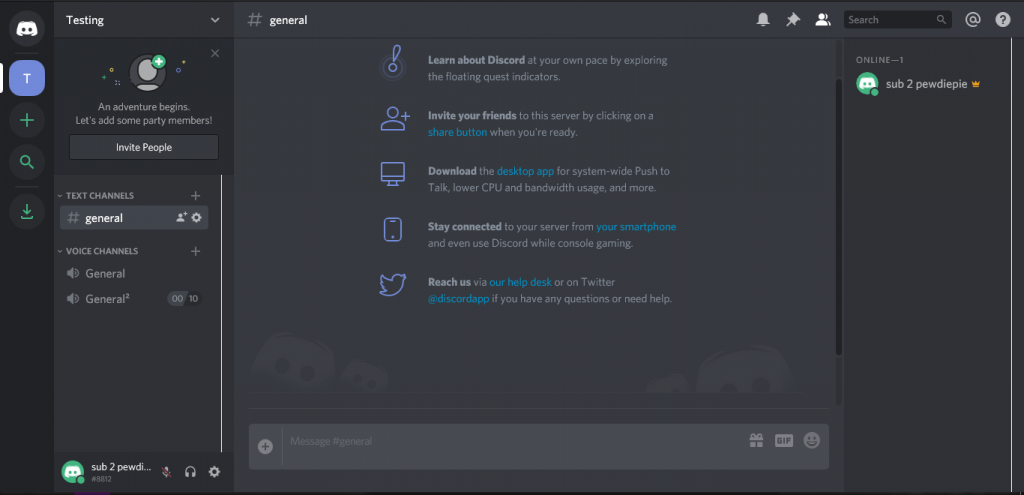Open mentions with the @ icon
Screen dimensions: 1024x495
coord(972,19)
